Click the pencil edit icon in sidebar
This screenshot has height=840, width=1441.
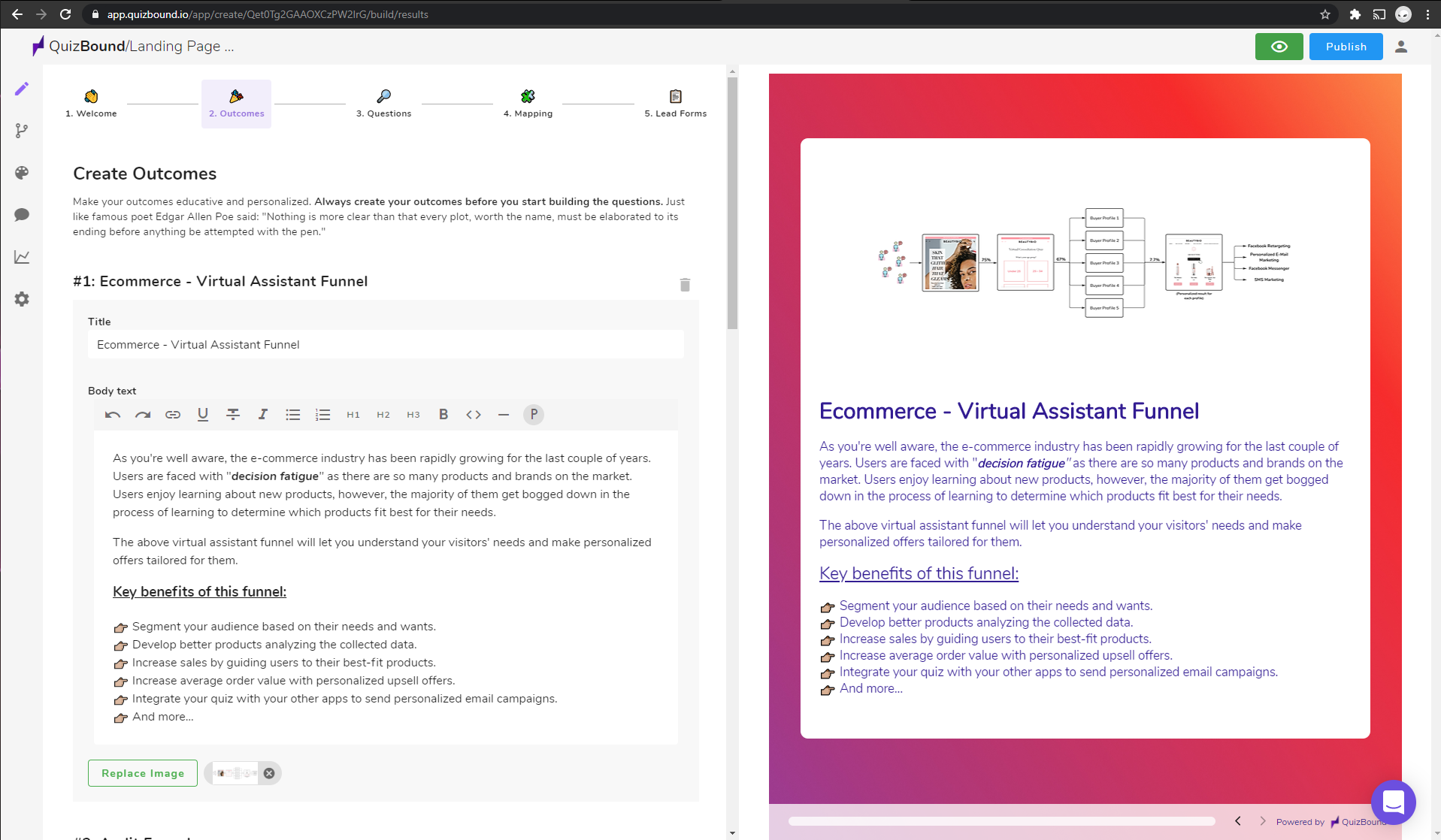(22, 89)
